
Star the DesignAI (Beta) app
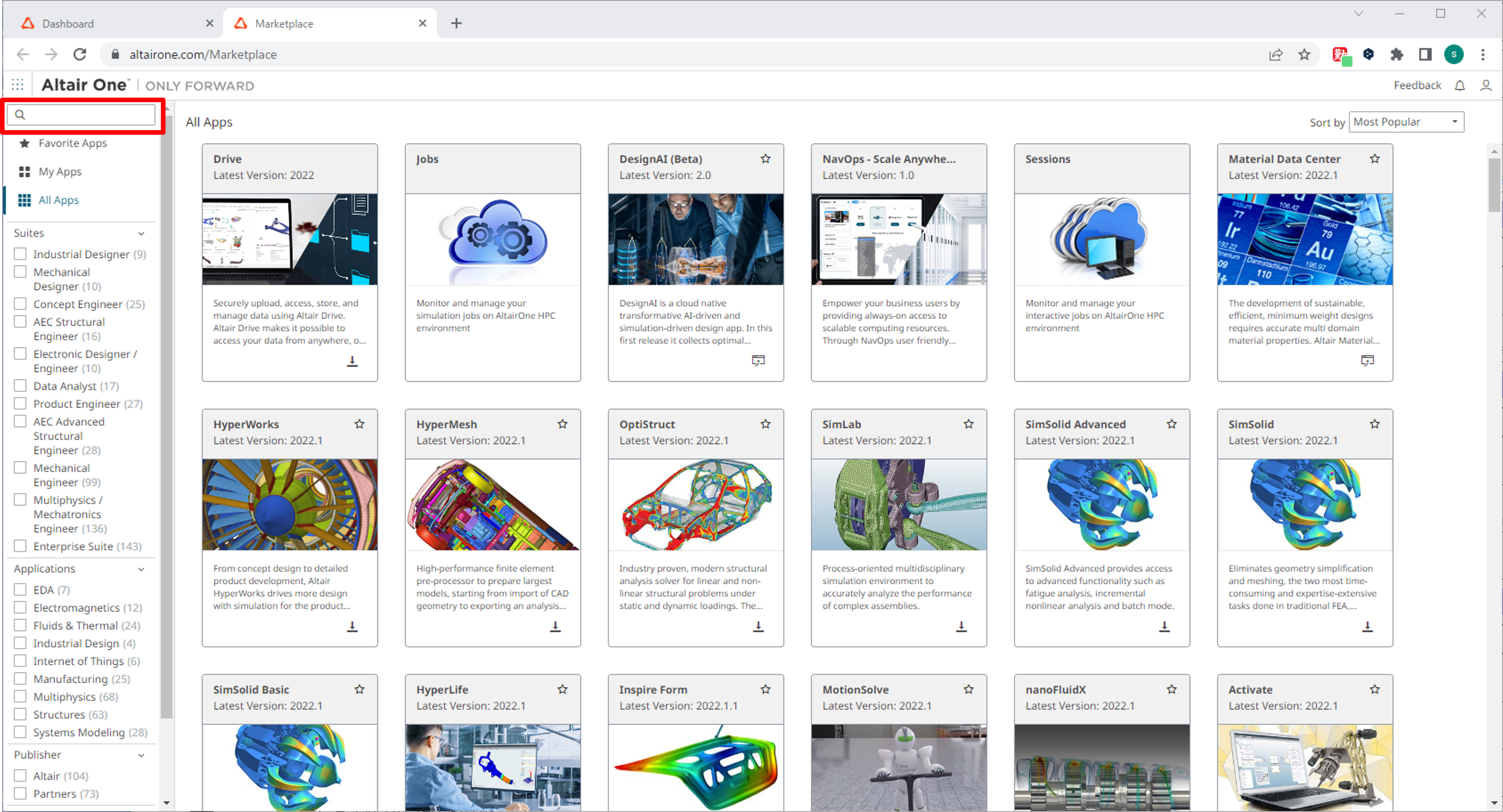766,159
